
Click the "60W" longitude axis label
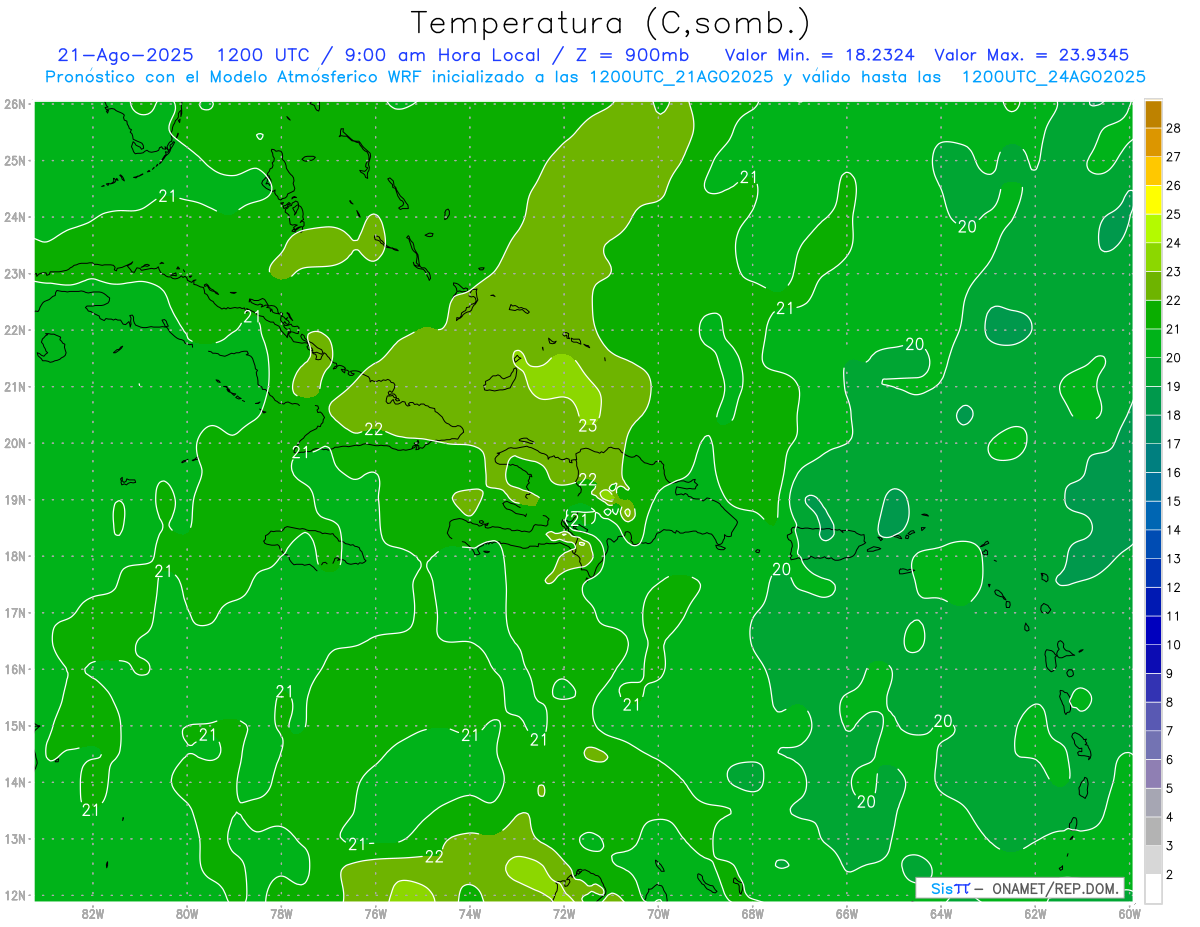(1130, 913)
